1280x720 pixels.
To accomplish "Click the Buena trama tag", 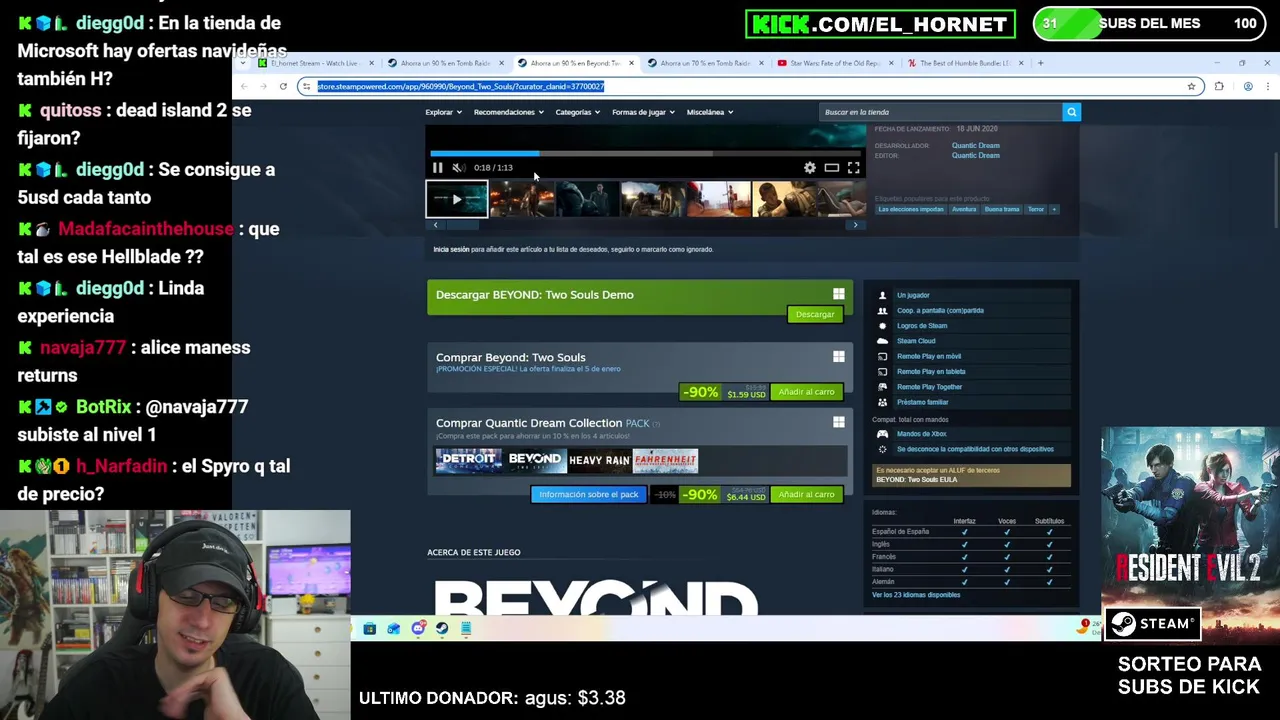I will [x=1002, y=210].
